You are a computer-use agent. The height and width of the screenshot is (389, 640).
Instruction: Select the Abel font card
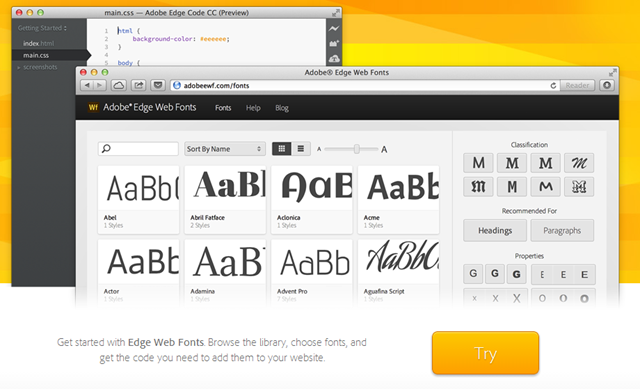click(138, 200)
